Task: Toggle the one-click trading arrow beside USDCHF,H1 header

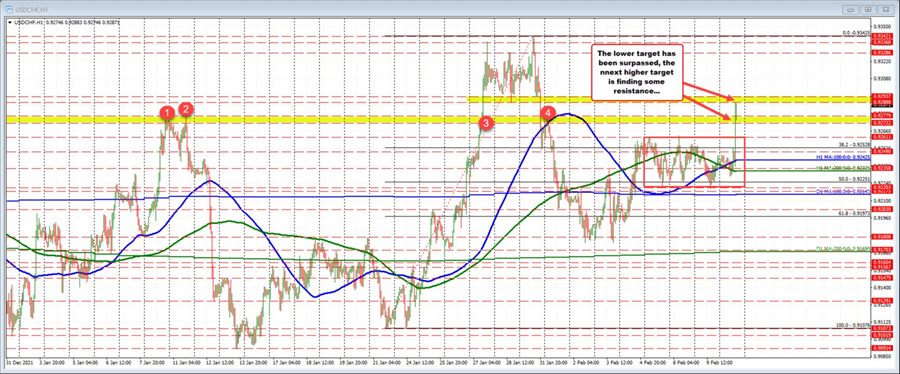Action: pyautogui.click(x=9, y=21)
